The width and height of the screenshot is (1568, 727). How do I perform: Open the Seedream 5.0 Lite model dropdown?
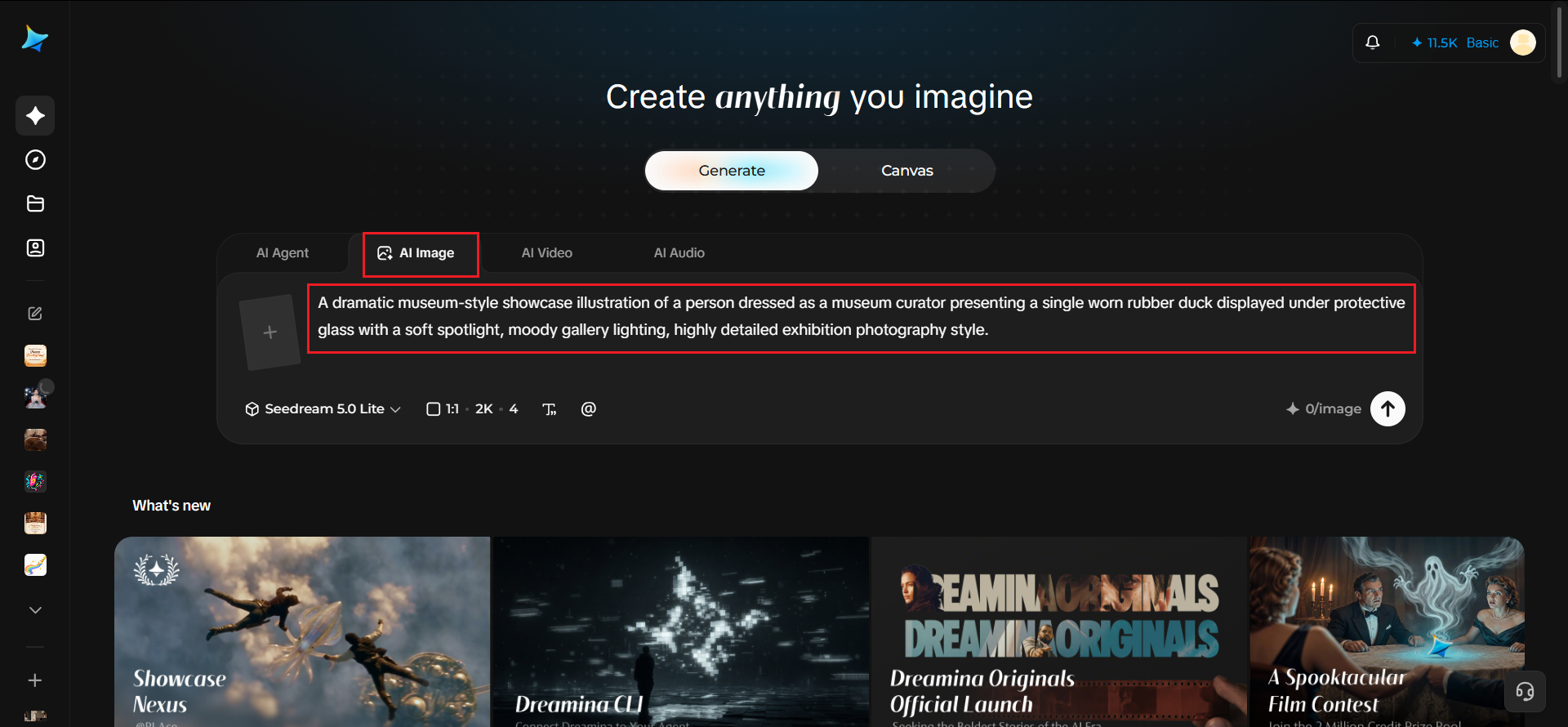(323, 409)
